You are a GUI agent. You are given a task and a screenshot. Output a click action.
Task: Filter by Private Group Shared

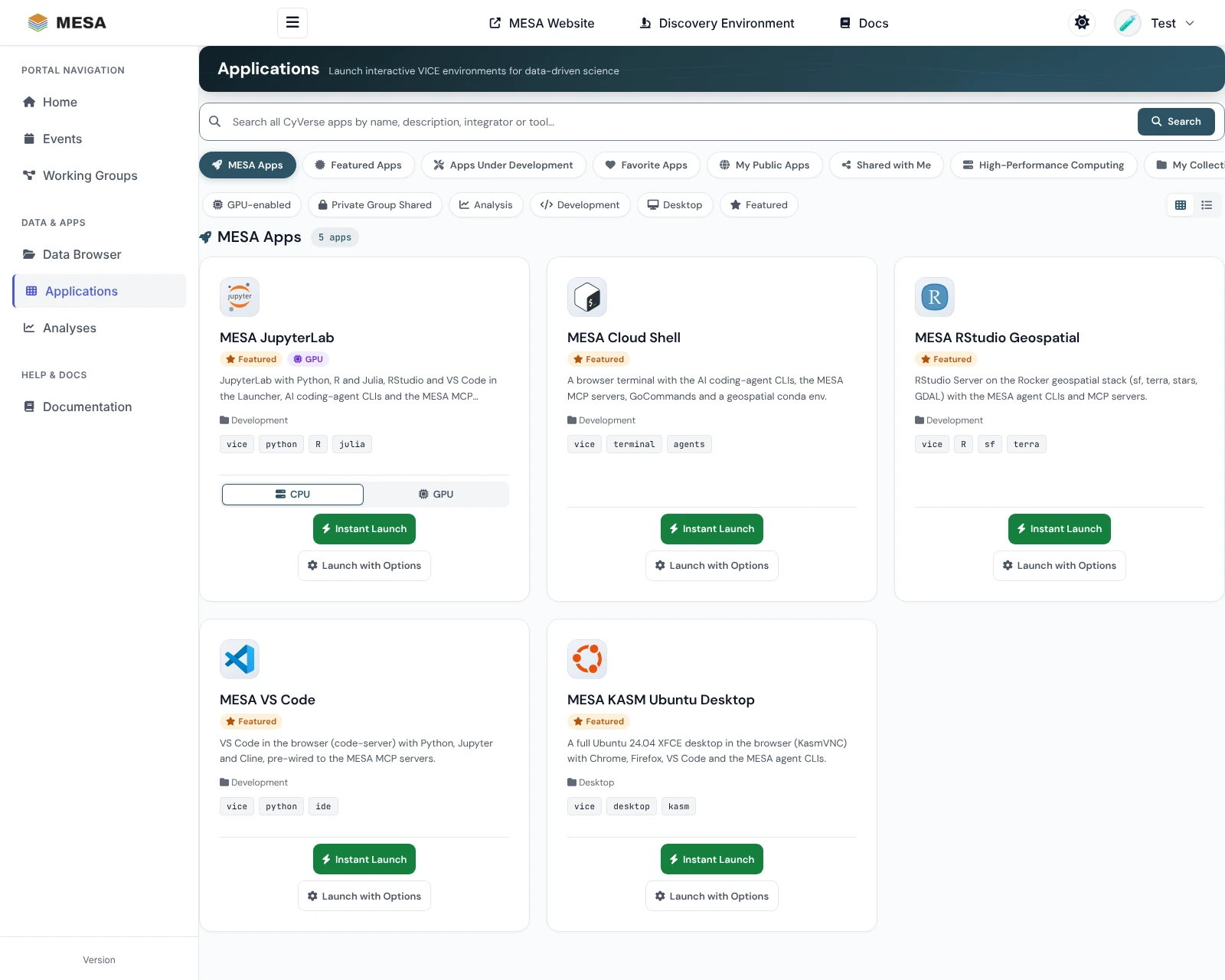(375, 205)
